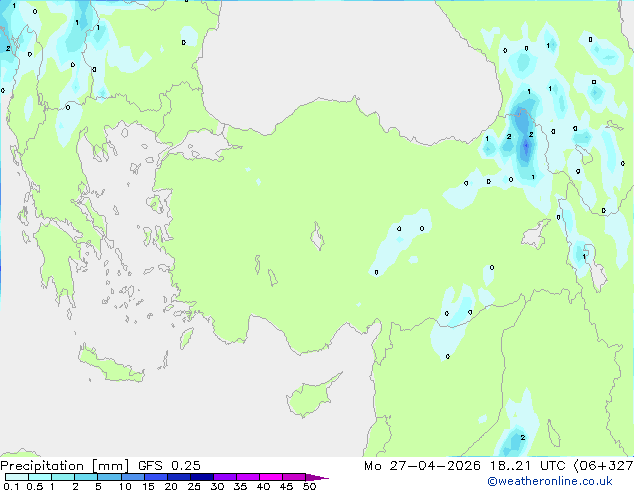The width and height of the screenshot is (634, 490).
Task: Click the legend label '25'
Action: point(194,486)
